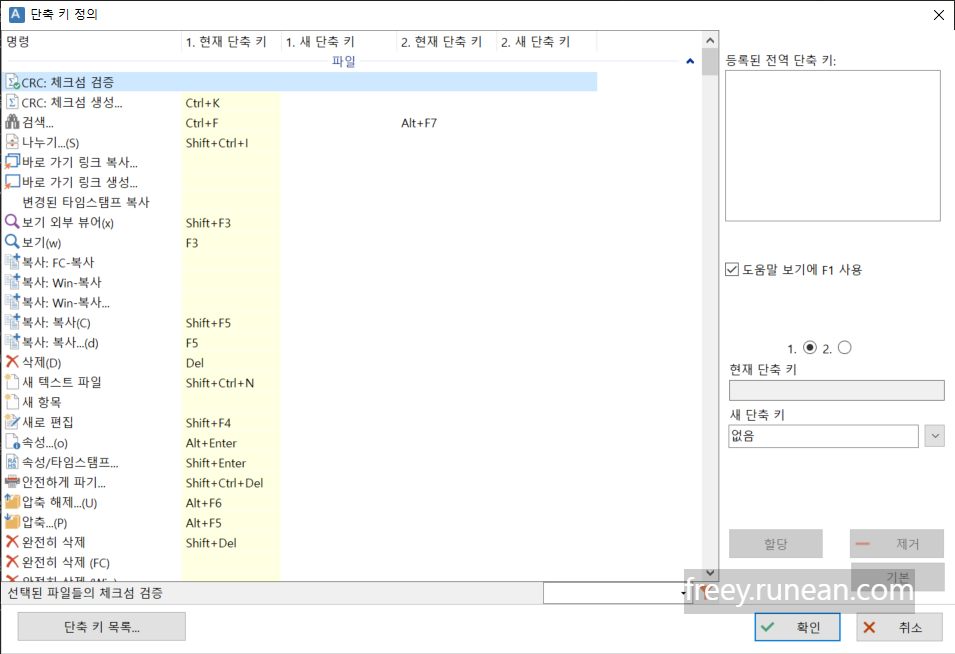Click the 복사: FC-복사 icon
This screenshot has width=955, height=654.
tap(12, 262)
